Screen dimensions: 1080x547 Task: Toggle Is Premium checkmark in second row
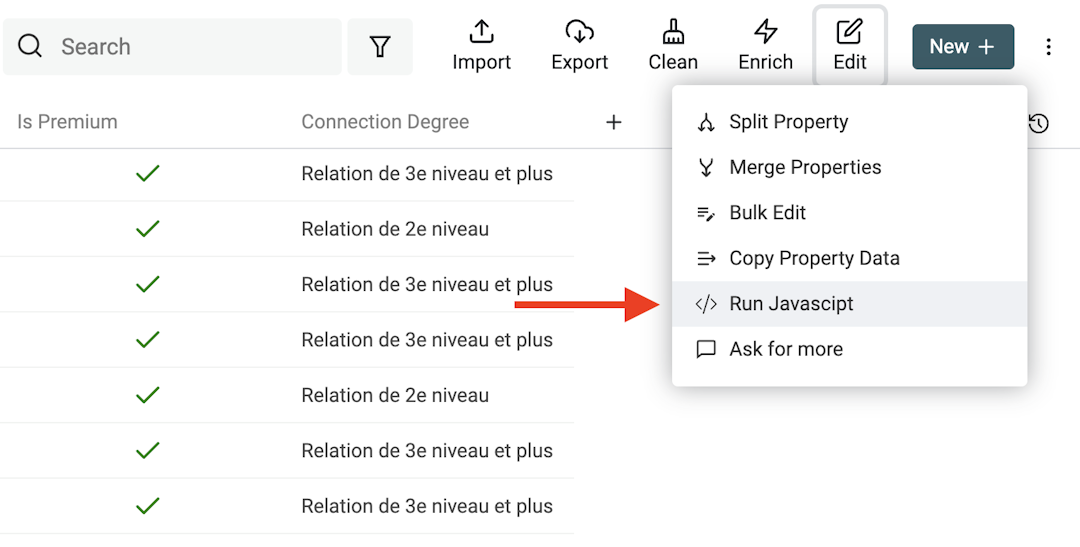tap(148, 229)
